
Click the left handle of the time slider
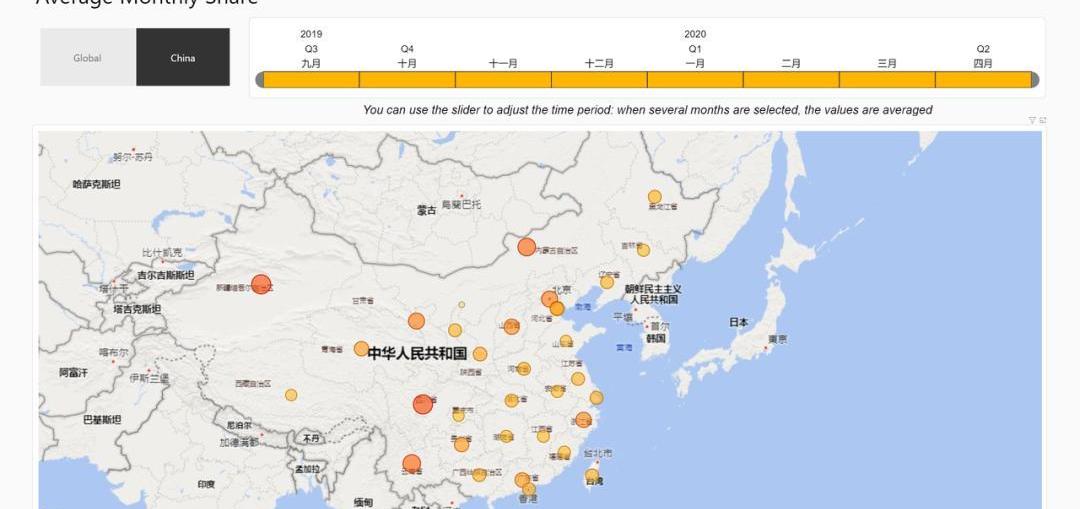[x=260, y=80]
